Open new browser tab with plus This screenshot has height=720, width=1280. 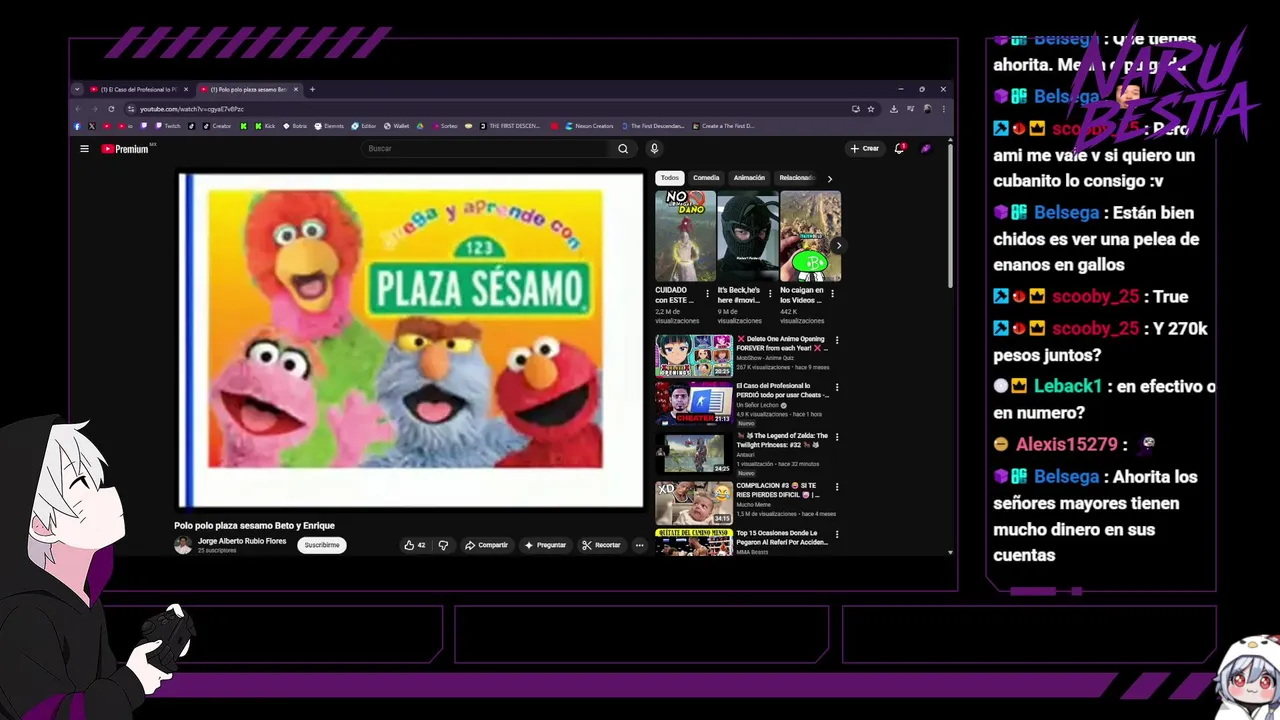pyautogui.click(x=312, y=89)
